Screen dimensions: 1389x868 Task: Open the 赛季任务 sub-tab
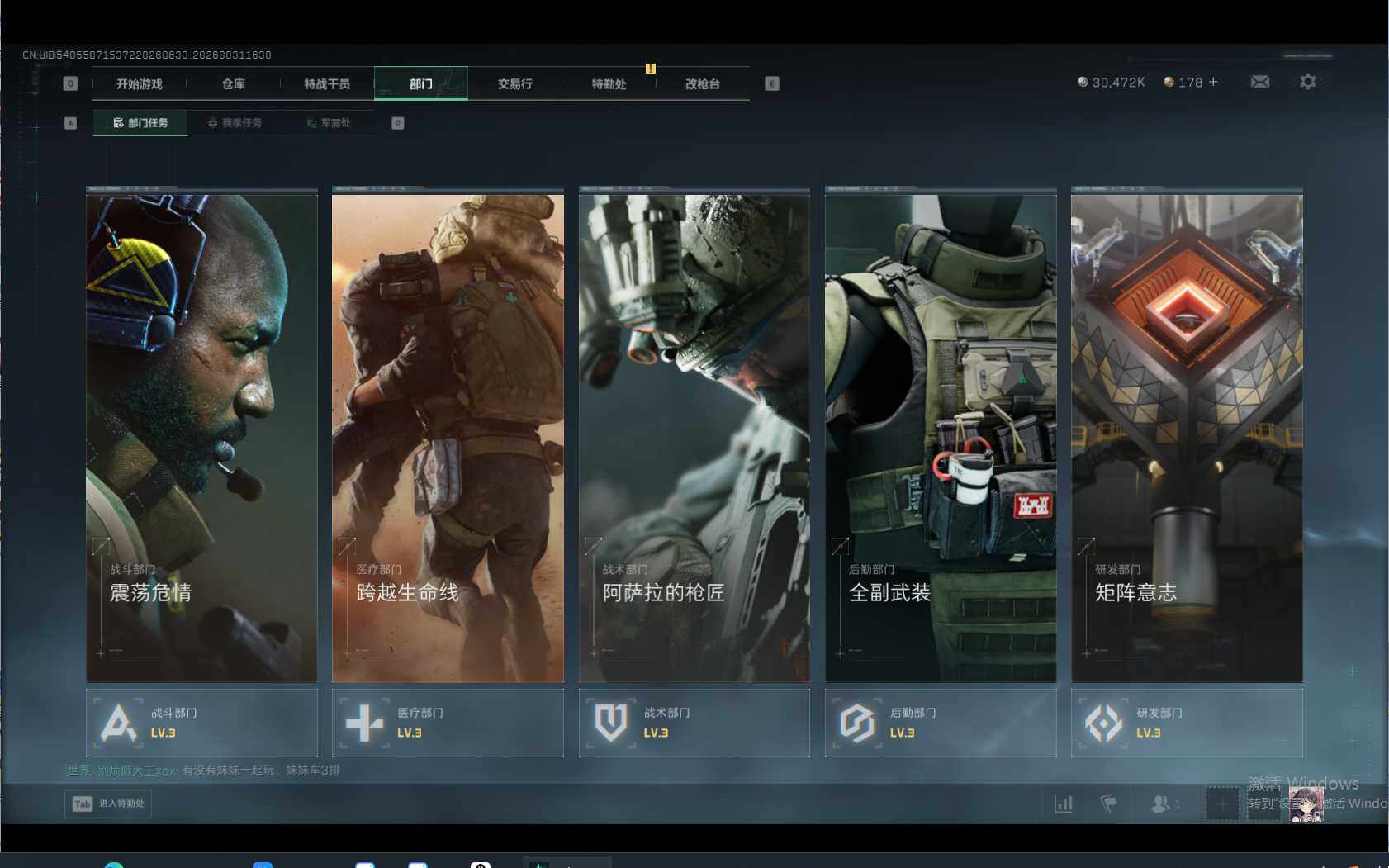[235, 123]
